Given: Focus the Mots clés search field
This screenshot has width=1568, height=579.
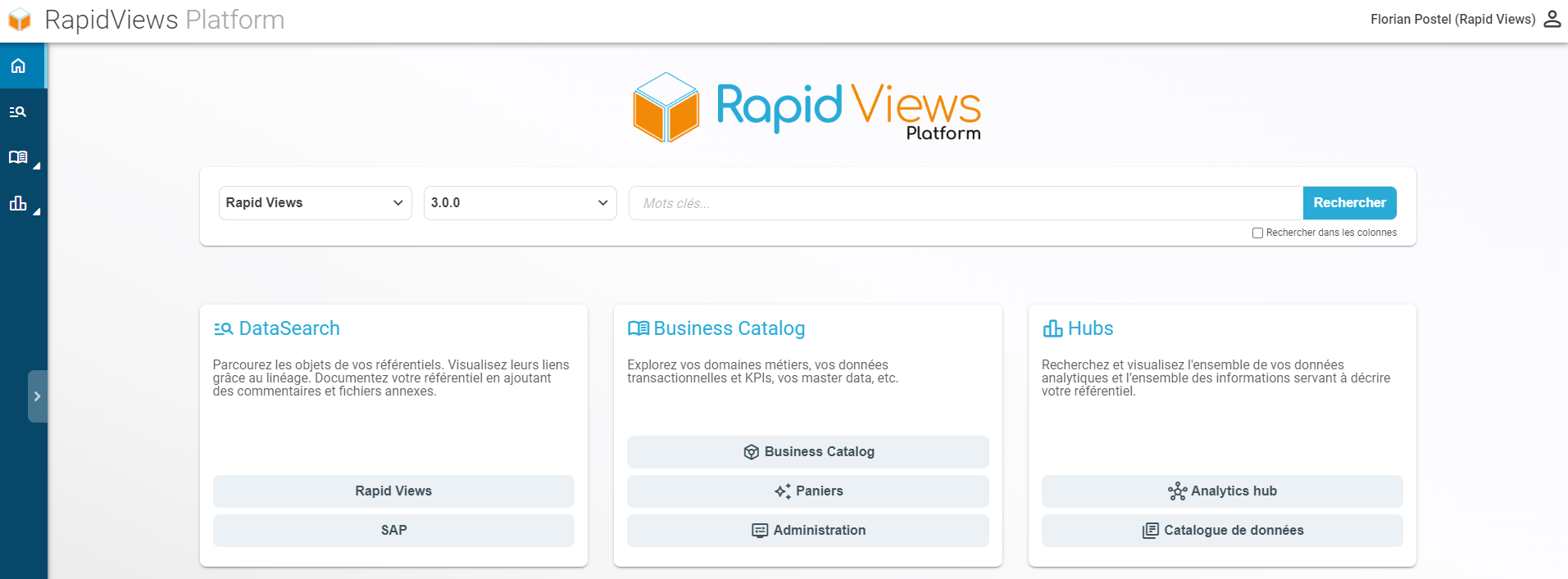Looking at the screenshot, I should 966,203.
